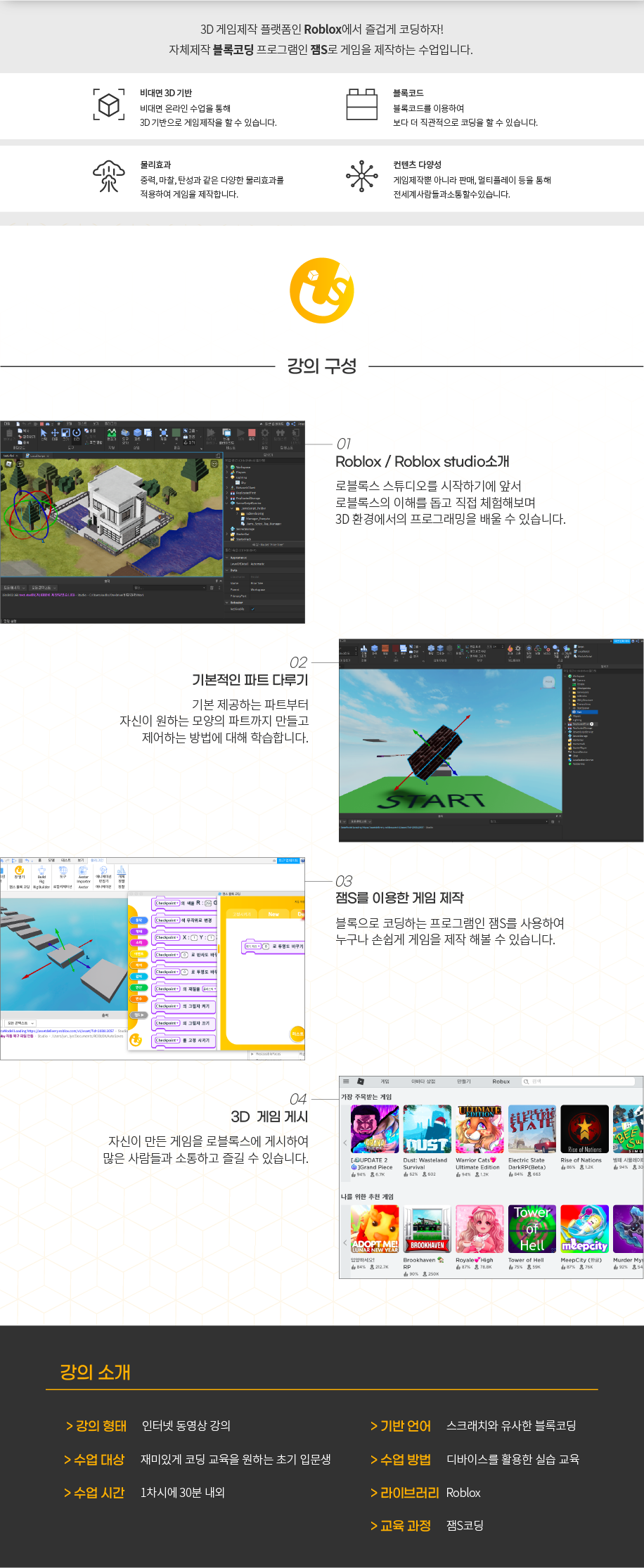The height and width of the screenshot is (1568, 644).
Task: Click the round 리스트 button in the JamS panel
Action: 297,1034
